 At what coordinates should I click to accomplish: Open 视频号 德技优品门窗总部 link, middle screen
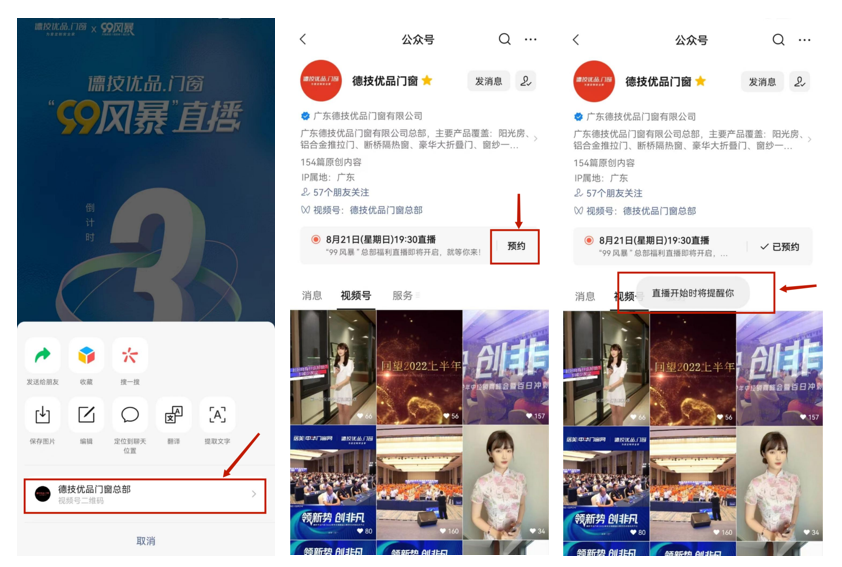coord(362,210)
